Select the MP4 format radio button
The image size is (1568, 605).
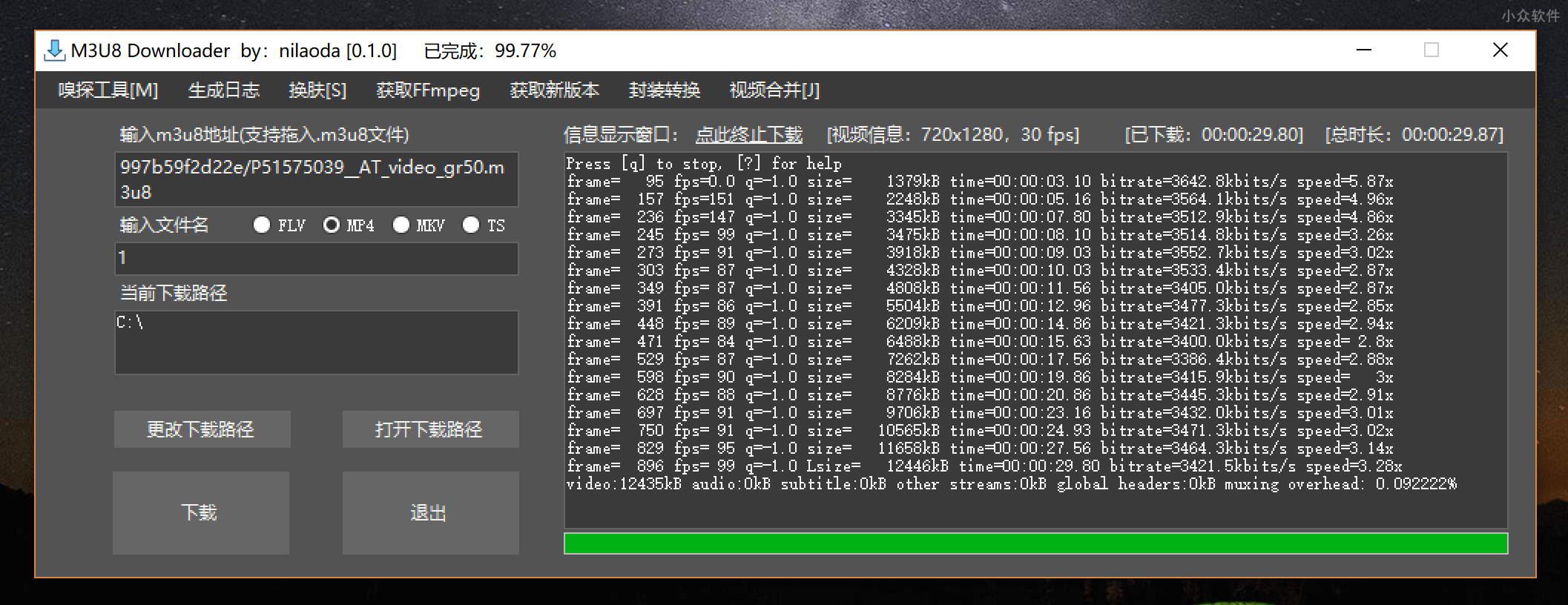(332, 225)
